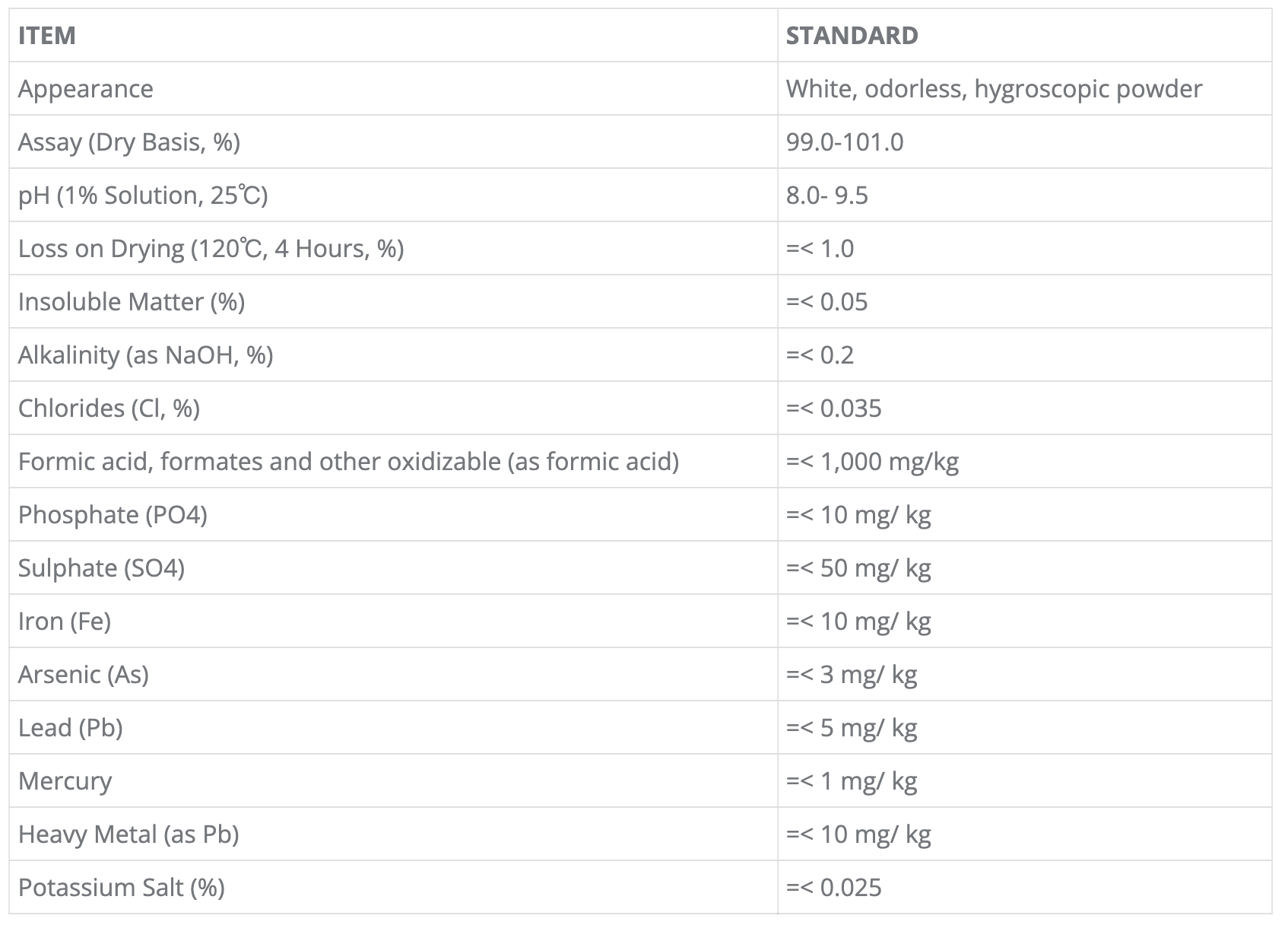Click the Alkalinity (as NaOH, %) cell
1288x925 pixels.
pyautogui.click(x=145, y=355)
